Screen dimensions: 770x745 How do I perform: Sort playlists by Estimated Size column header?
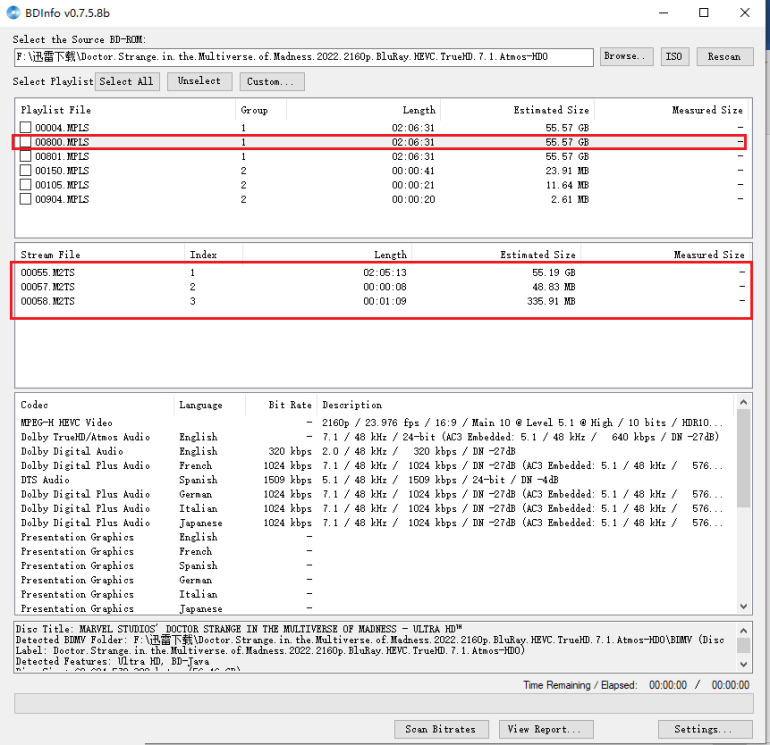point(550,110)
